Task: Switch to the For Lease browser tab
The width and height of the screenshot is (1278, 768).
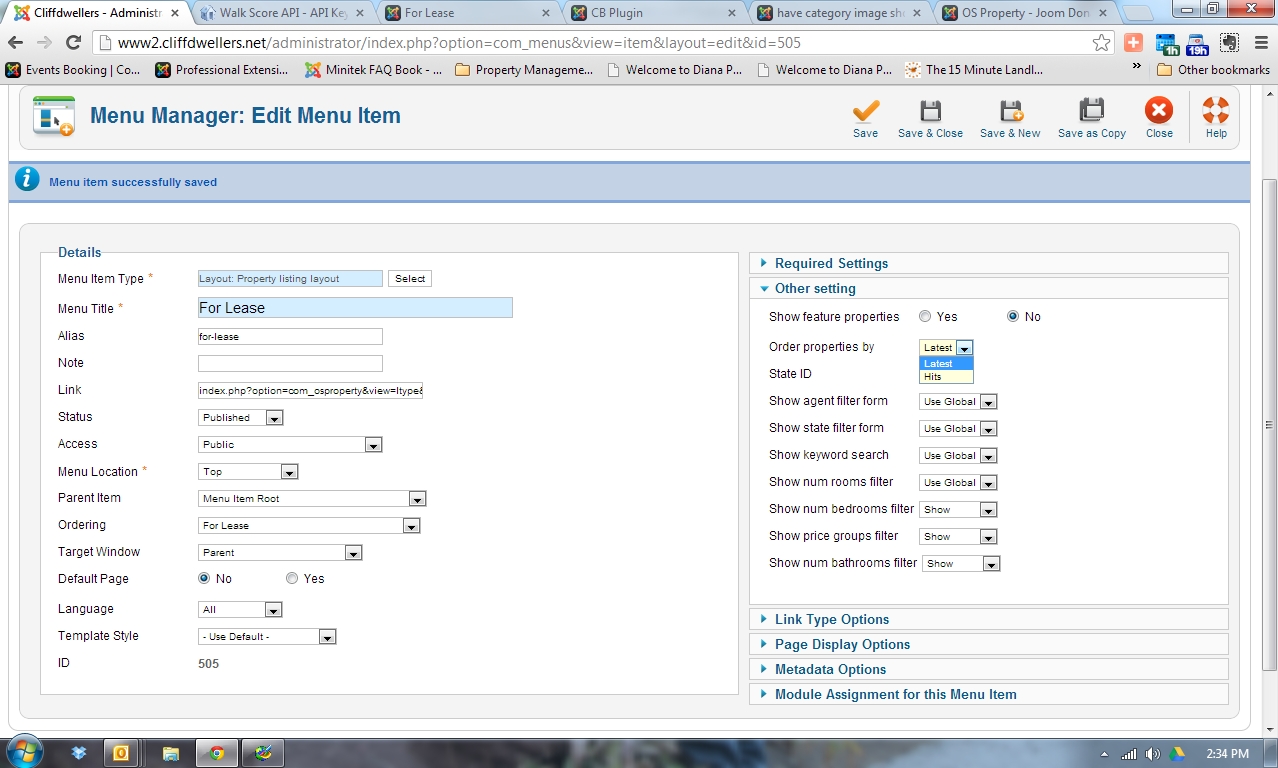Action: (430, 13)
